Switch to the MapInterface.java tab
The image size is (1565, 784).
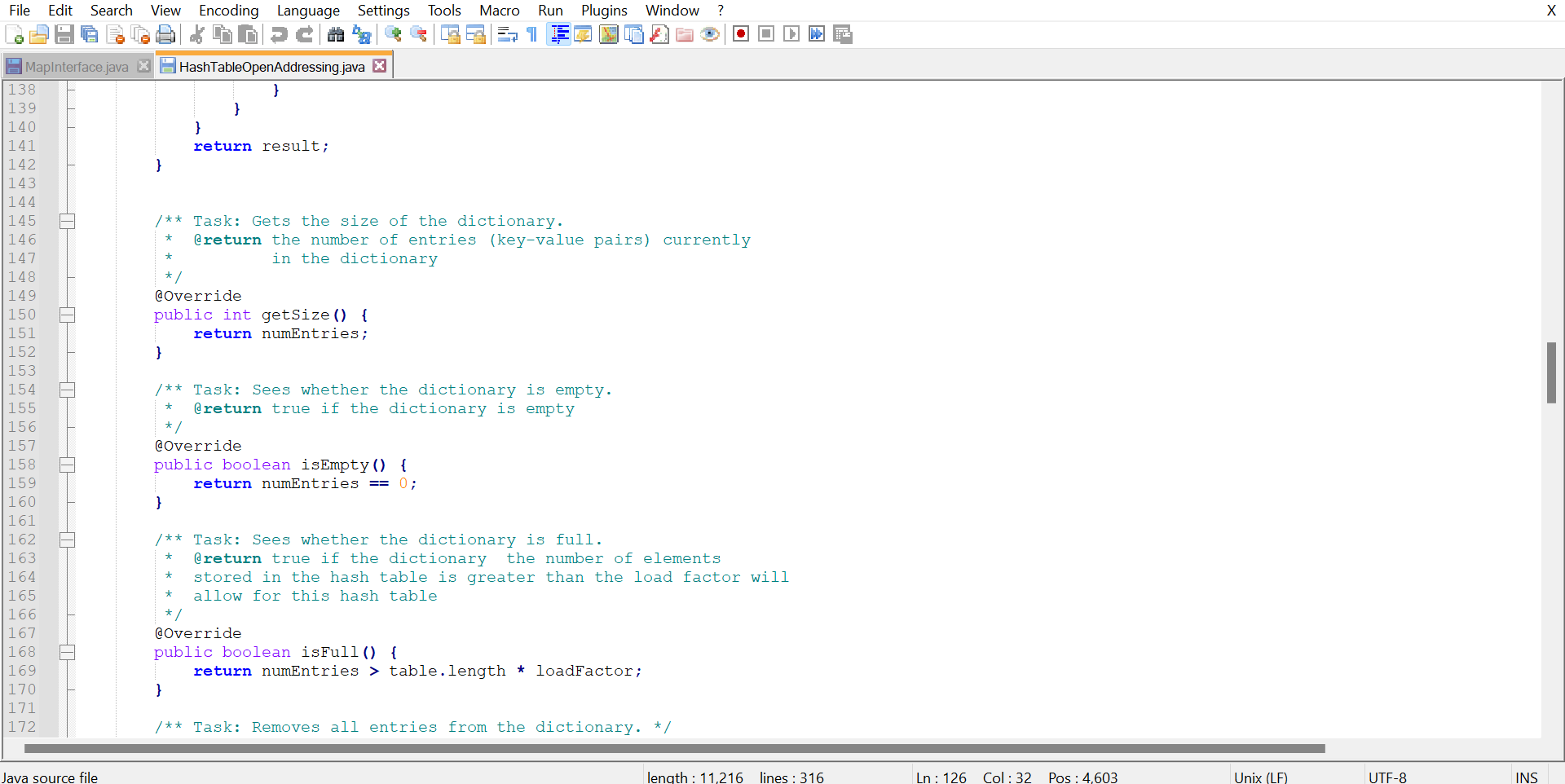click(x=74, y=66)
